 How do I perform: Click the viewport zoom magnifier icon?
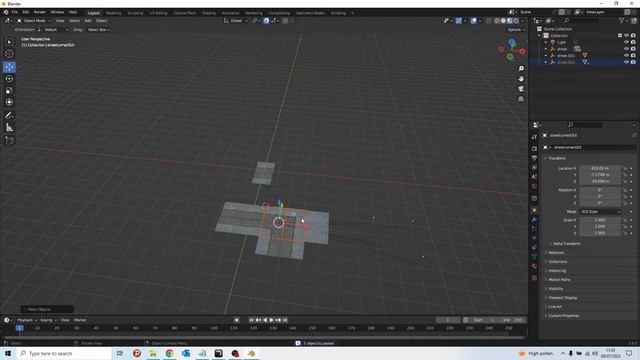click(x=521, y=69)
